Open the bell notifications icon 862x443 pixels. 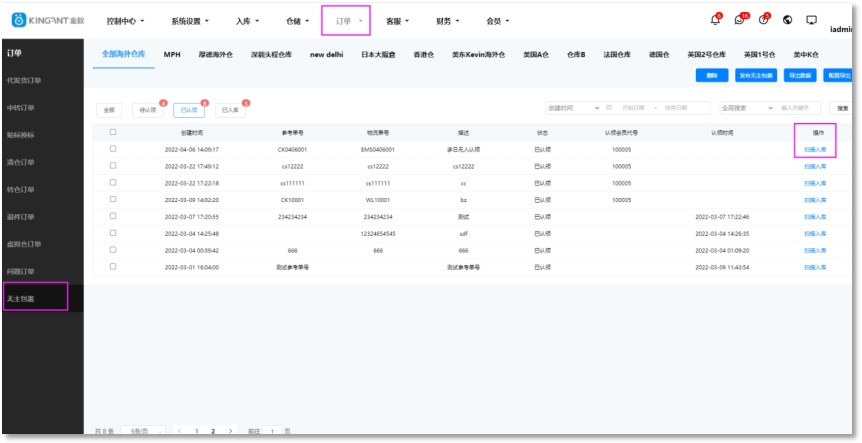point(715,20)
